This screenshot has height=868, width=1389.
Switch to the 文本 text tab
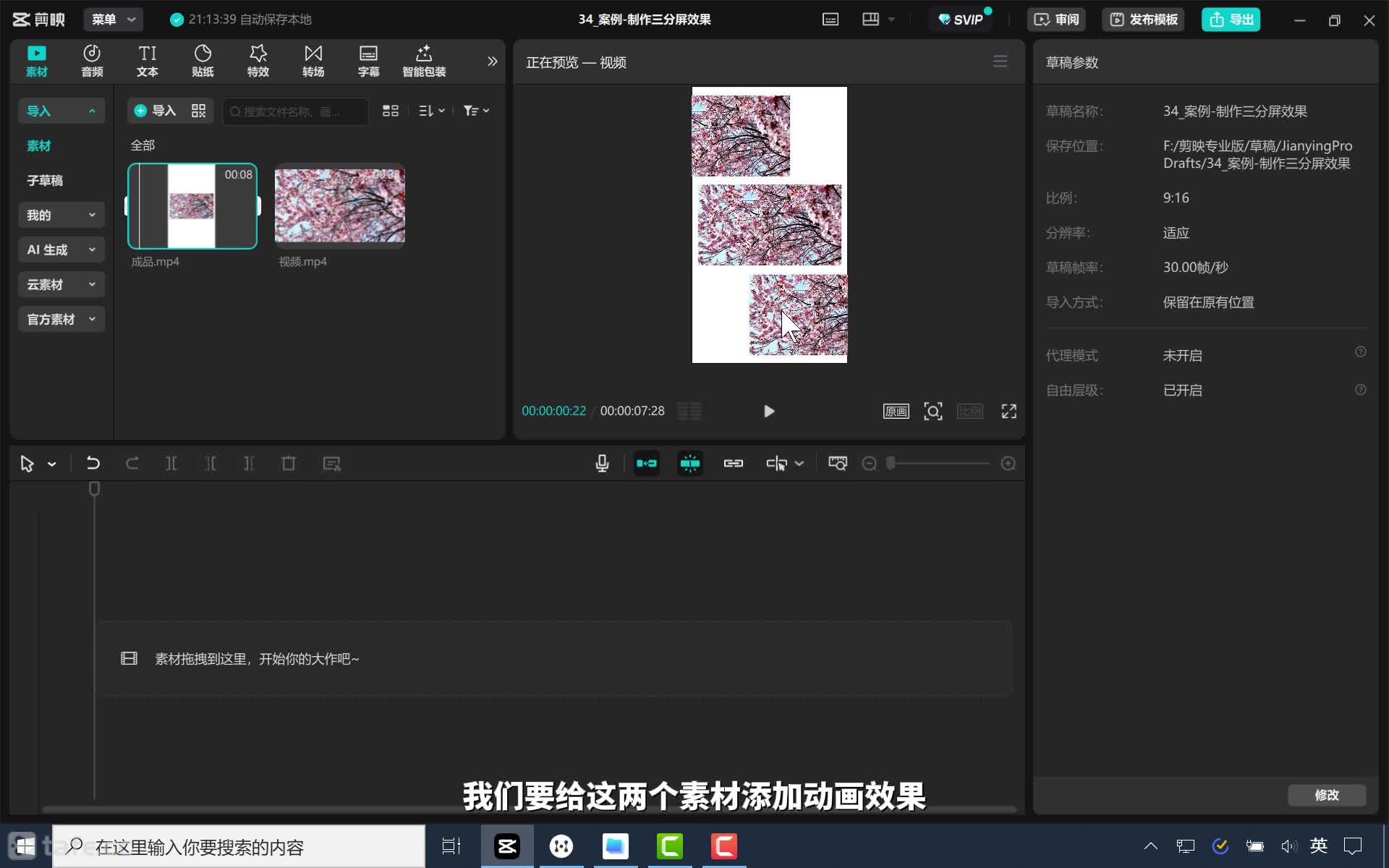coord(148,61)
